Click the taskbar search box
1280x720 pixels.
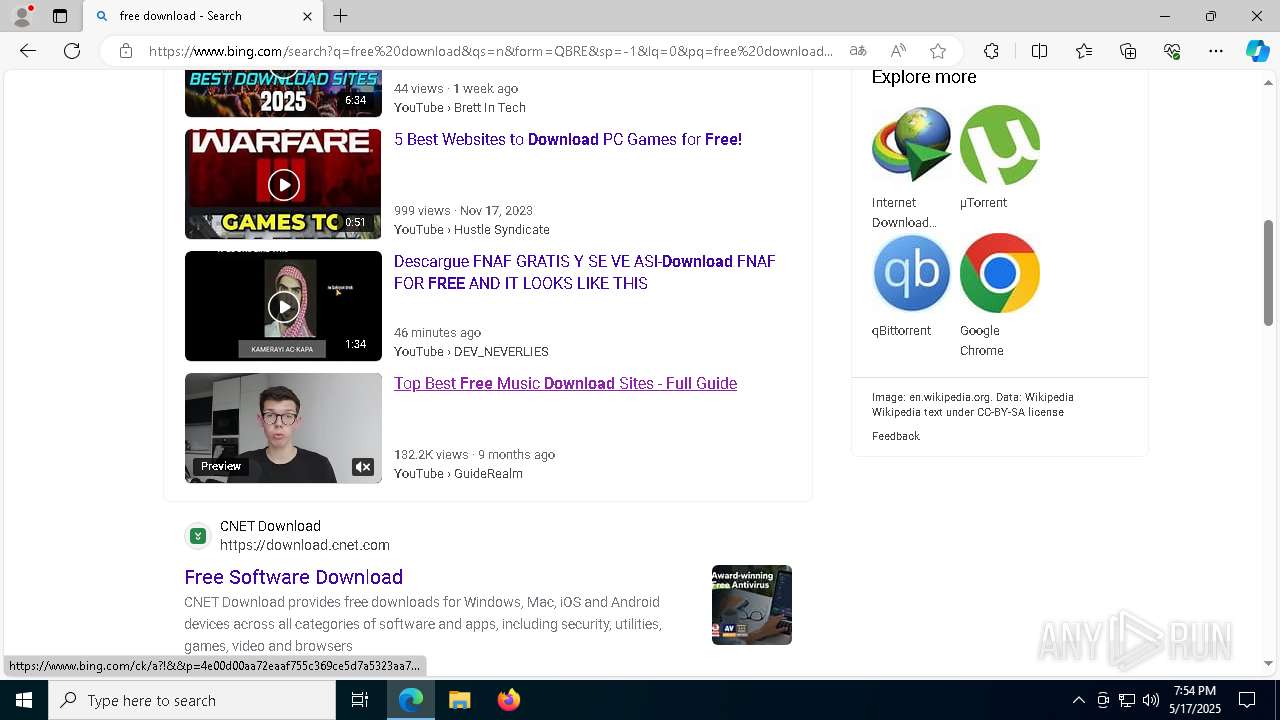pyautogui.click(x=192, y=700)
